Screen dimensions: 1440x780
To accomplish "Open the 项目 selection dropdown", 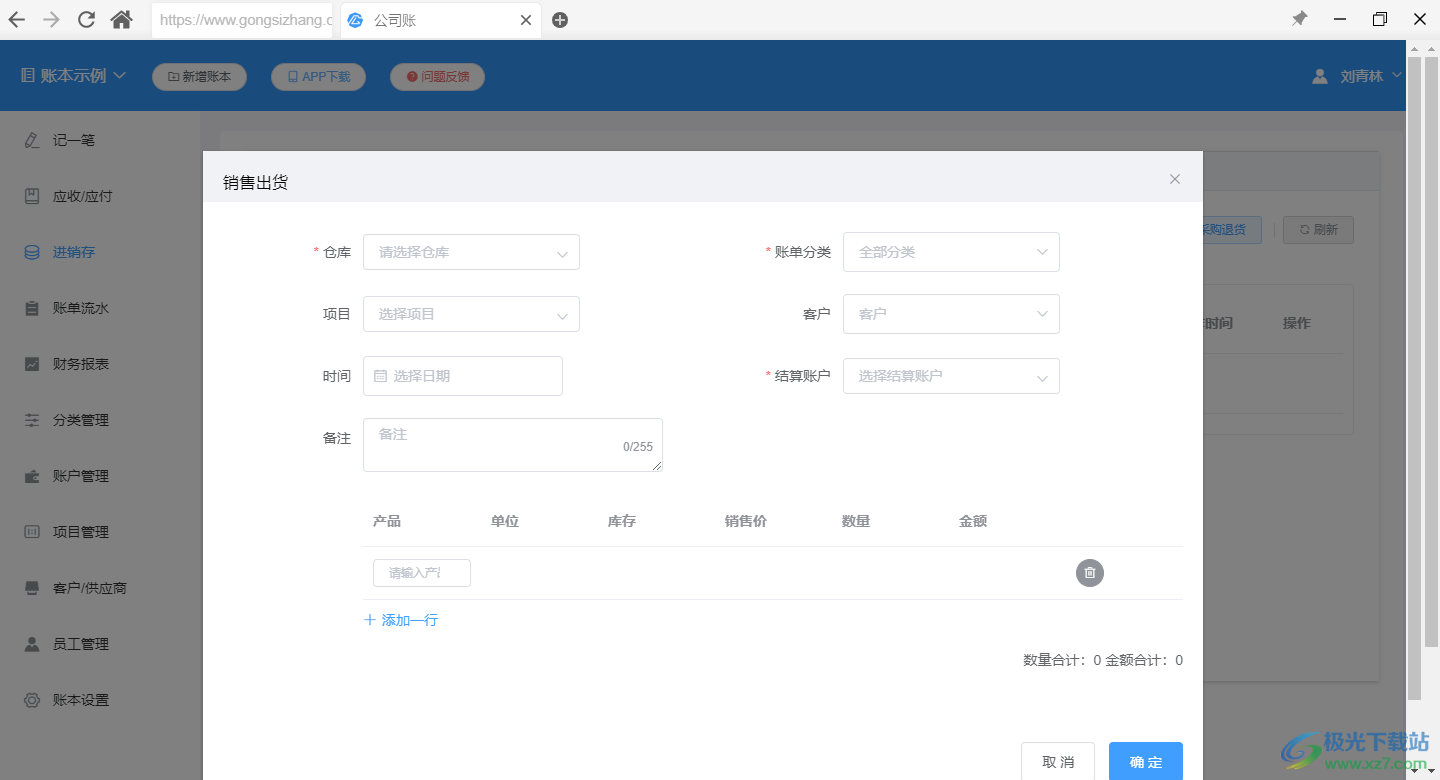I will click(471, 314).
